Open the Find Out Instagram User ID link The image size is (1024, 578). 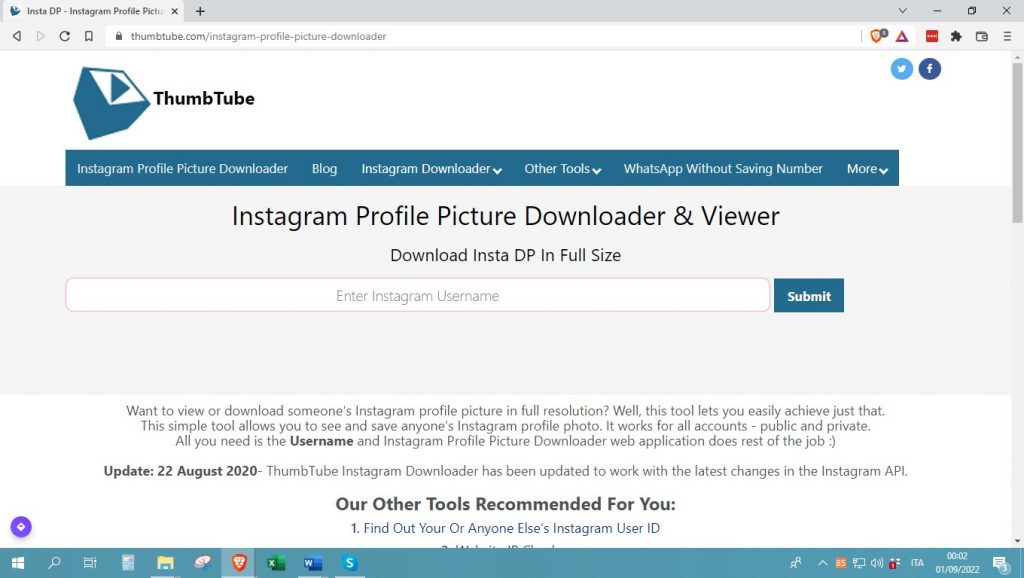(x=511, y=528)
